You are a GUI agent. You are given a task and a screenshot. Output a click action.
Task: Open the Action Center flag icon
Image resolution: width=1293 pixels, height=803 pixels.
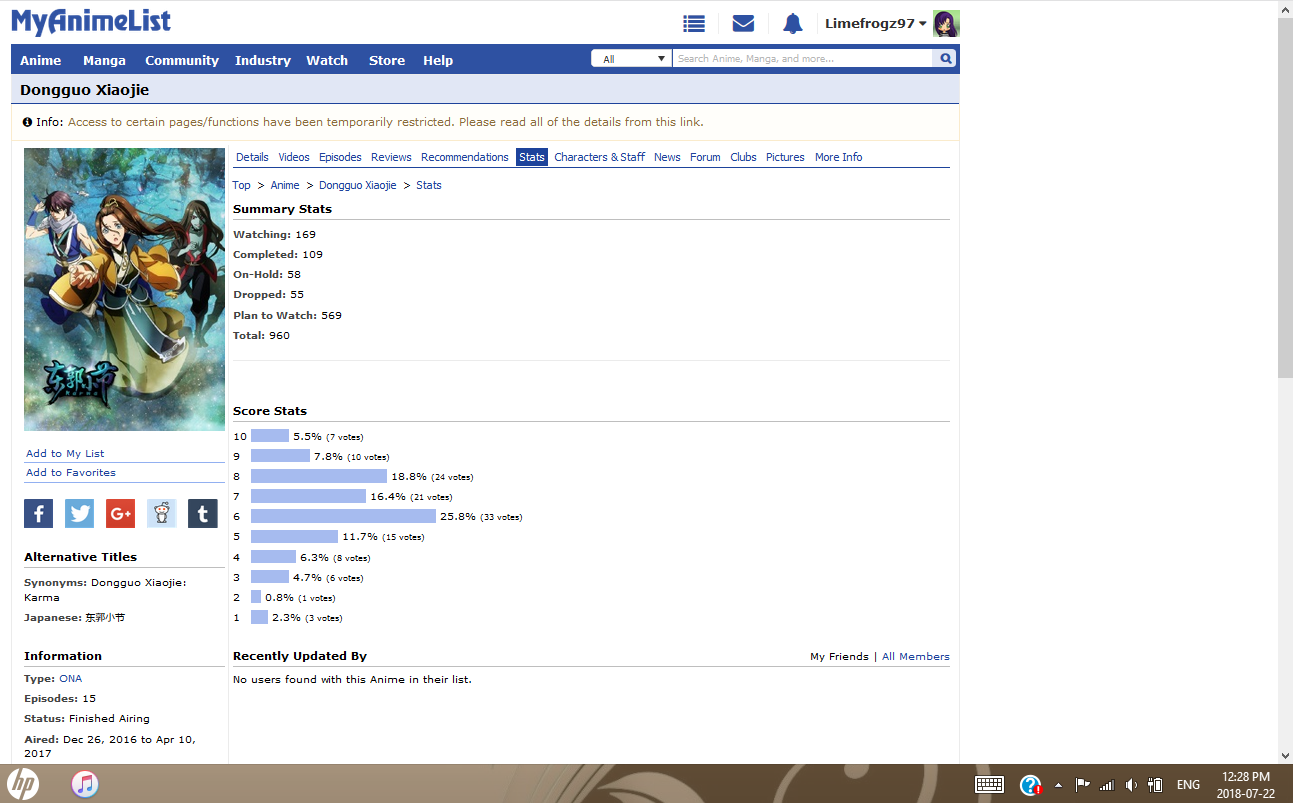tap(1082, 785)
